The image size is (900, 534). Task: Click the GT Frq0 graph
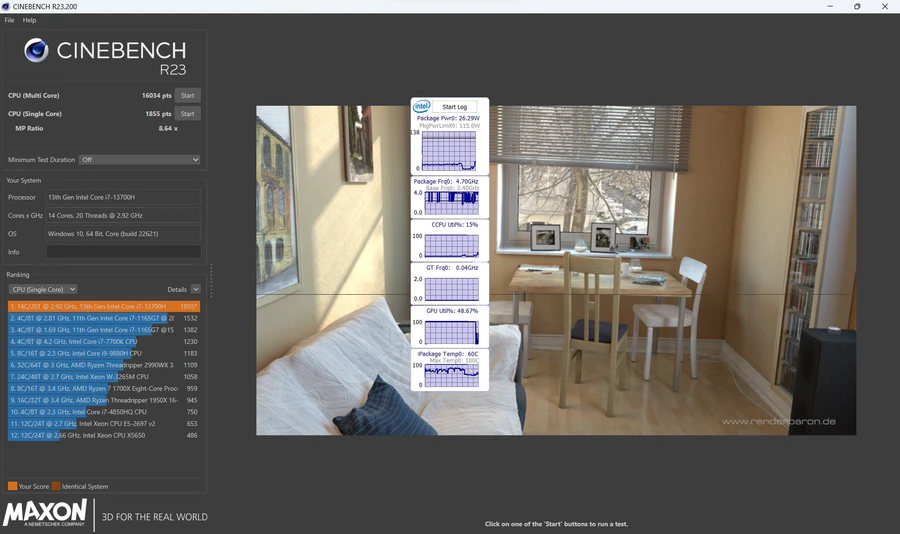452,289
